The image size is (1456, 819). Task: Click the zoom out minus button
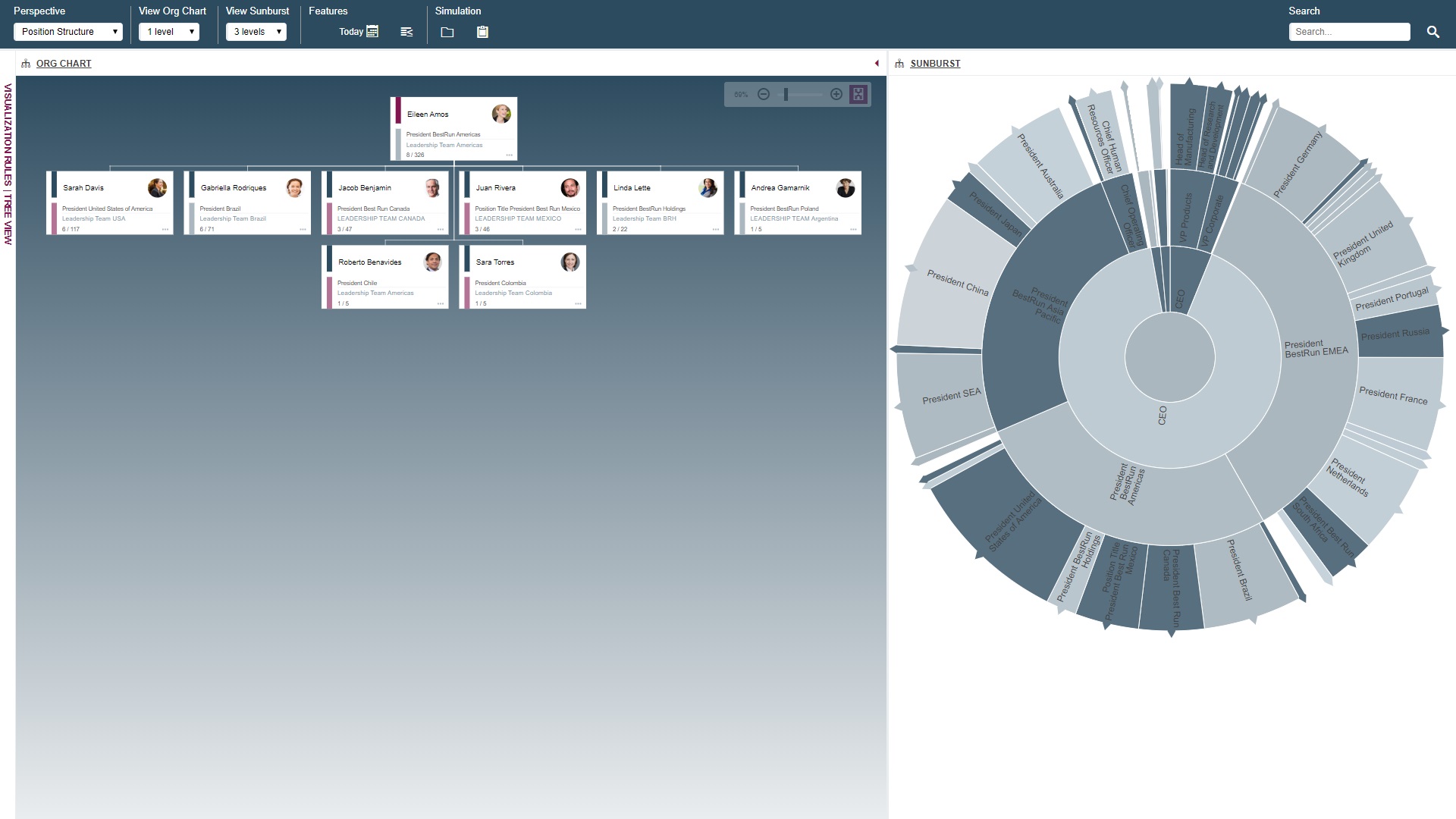point(764,94)
